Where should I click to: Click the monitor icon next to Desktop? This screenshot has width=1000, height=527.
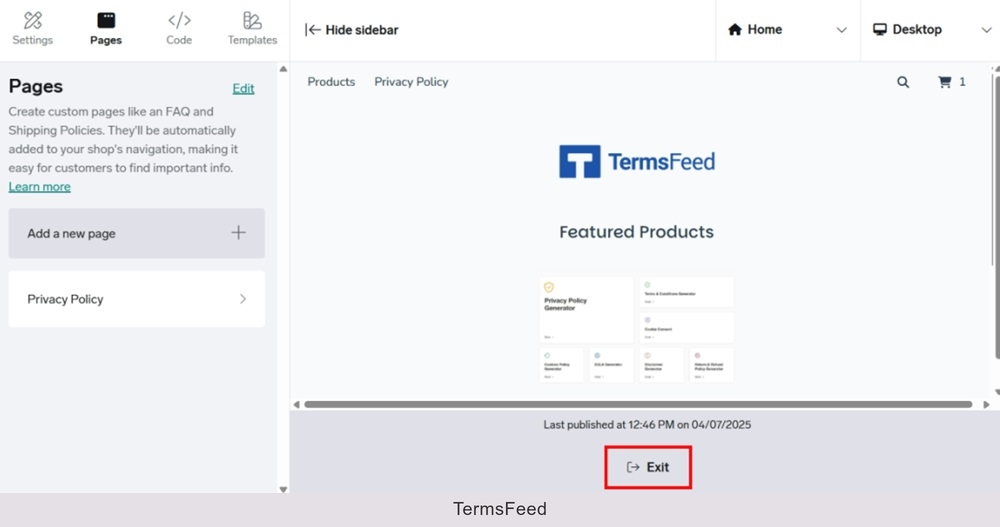coord(880,29)
